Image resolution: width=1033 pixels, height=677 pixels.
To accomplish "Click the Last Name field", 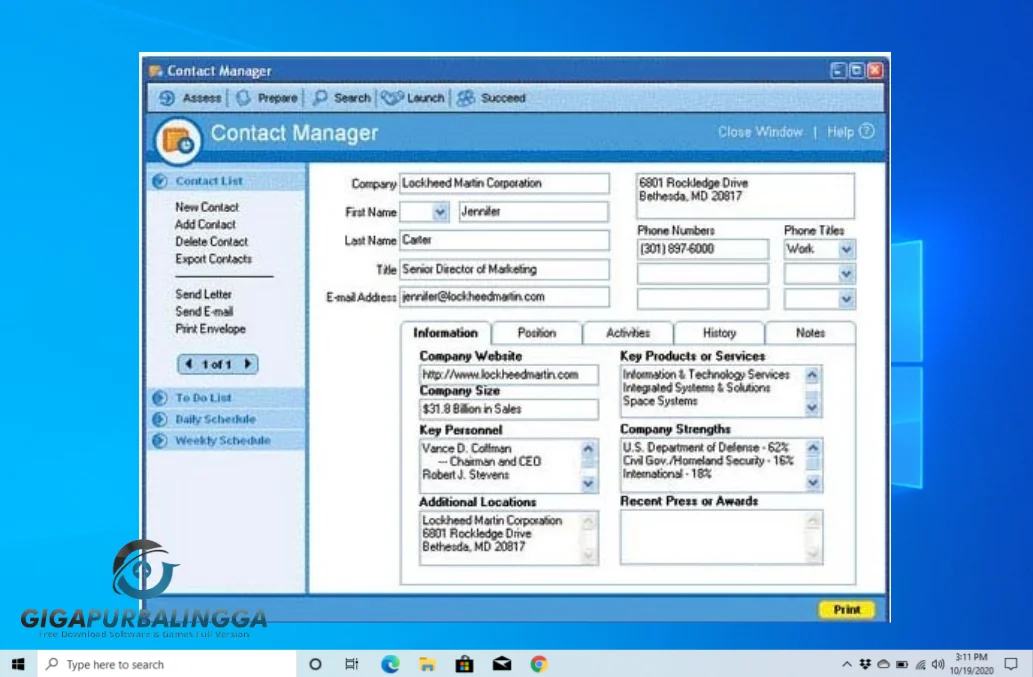I will click(504, 240).
